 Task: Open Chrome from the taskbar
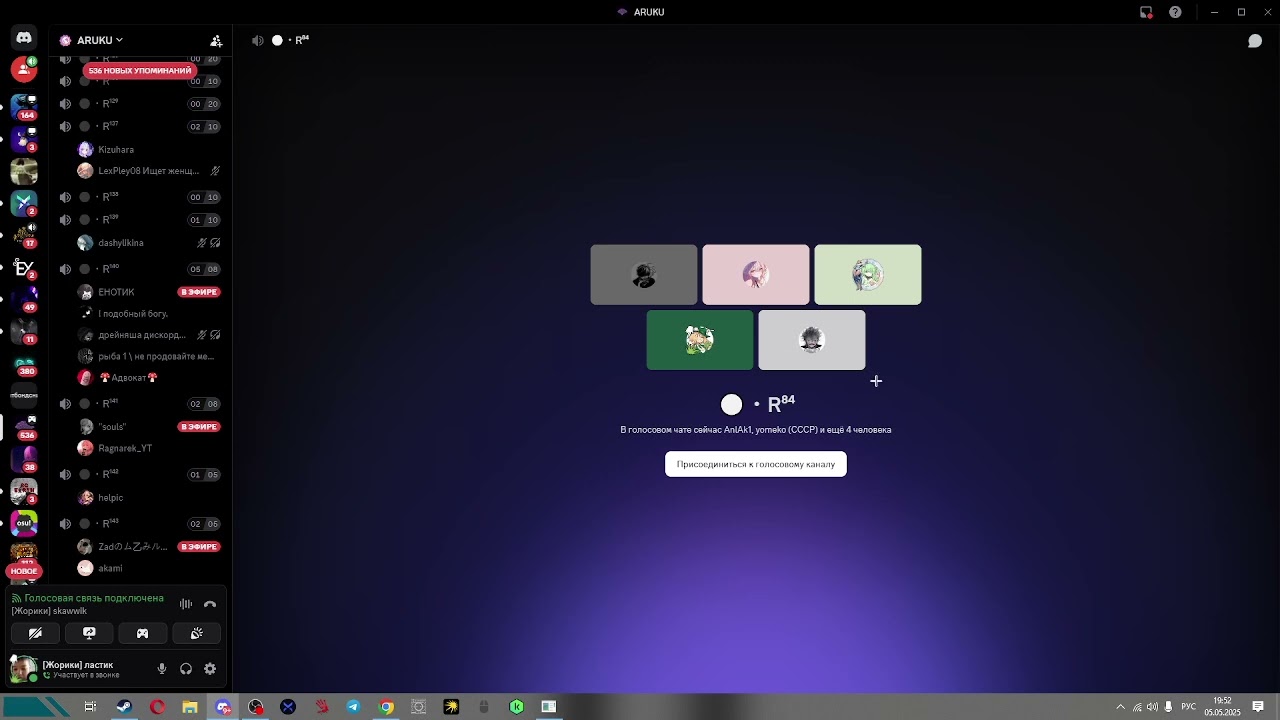coord(386,707)
